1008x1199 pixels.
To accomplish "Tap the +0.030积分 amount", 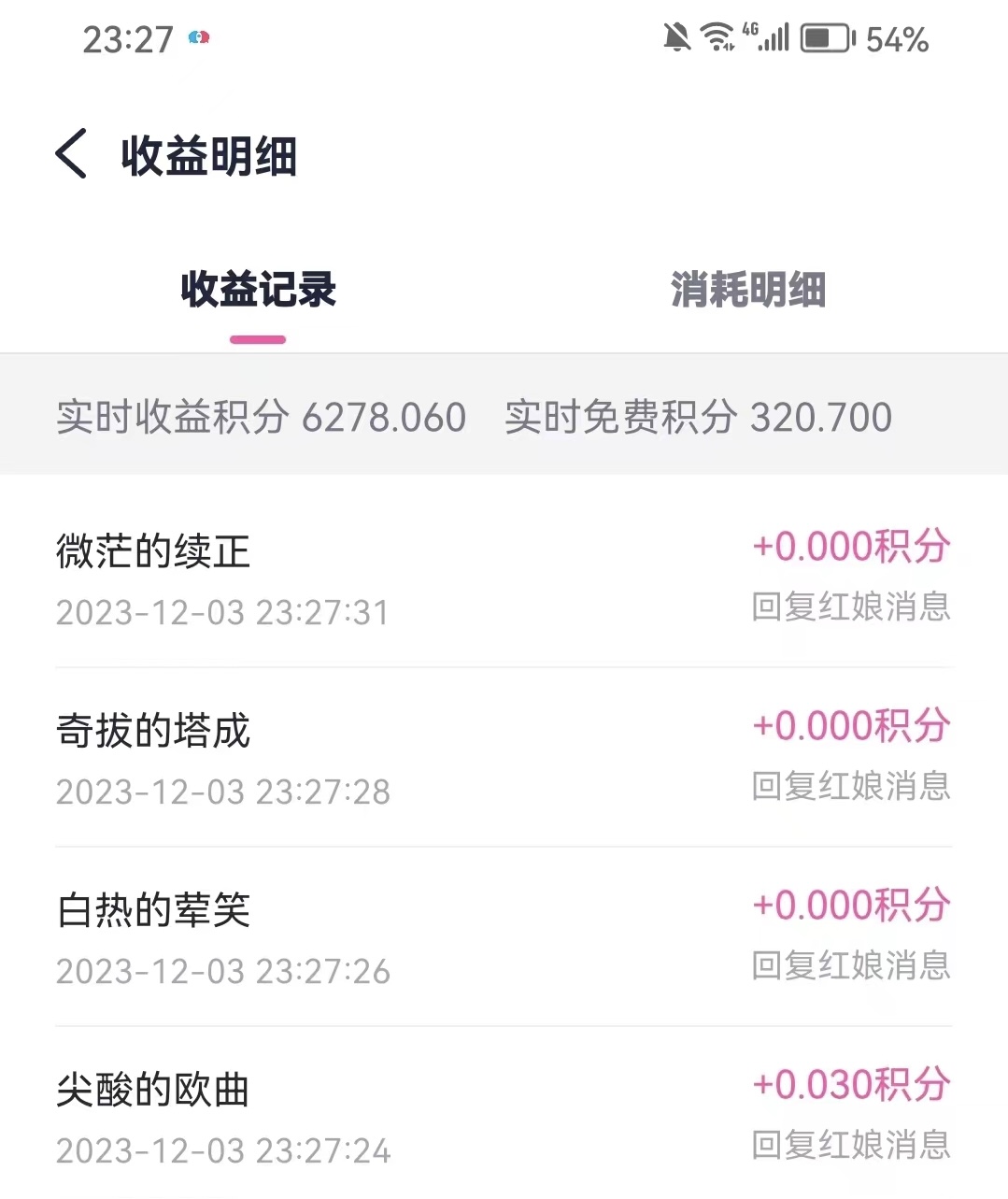I will click(851, 1084).
